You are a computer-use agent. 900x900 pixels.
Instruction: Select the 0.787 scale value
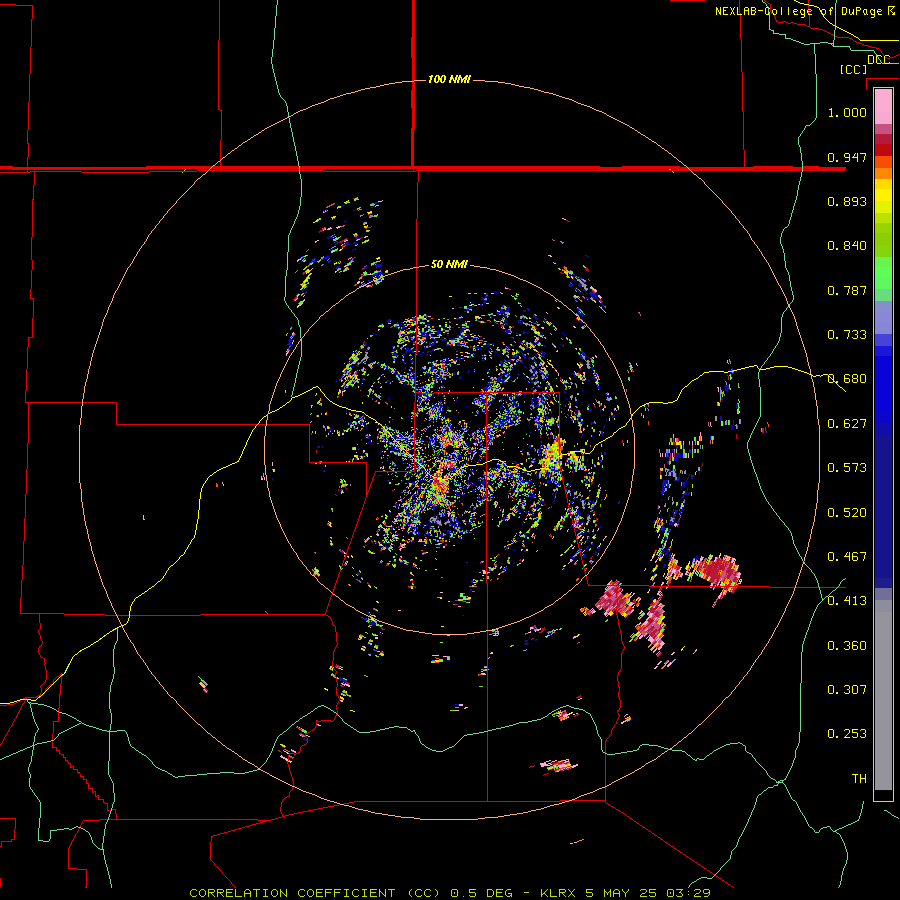847,290
